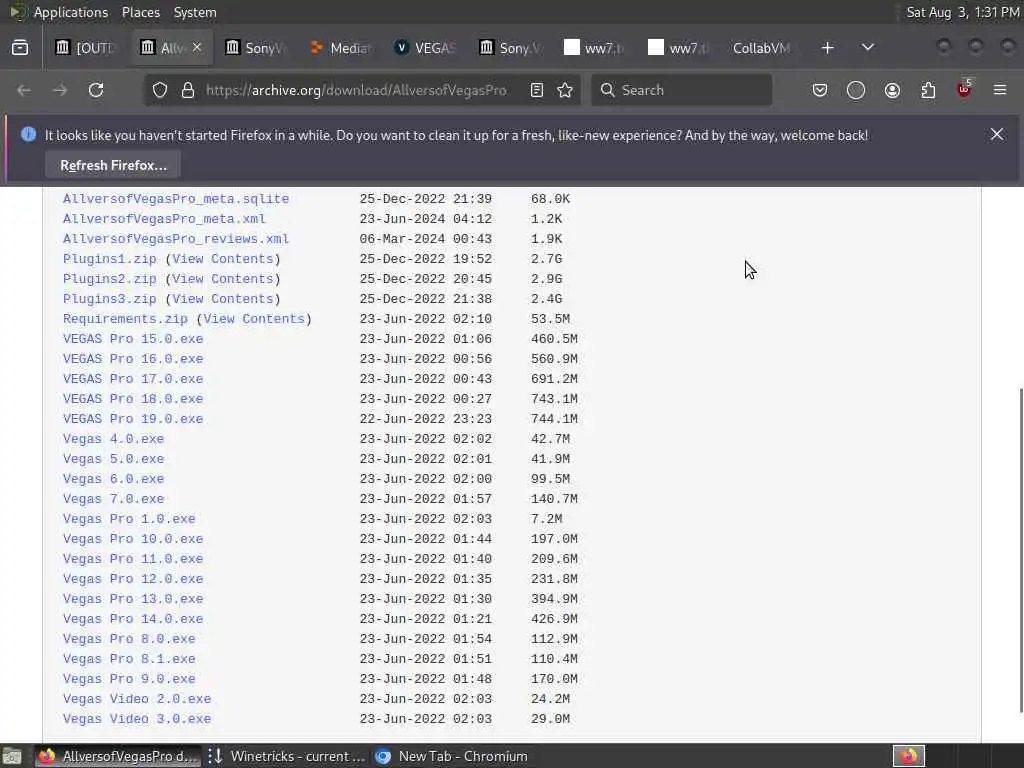Download Vegas Pro 8.1.exe
Image resolution: width=1024 pixels, height=768 pixels.
(x=129, y=659)
